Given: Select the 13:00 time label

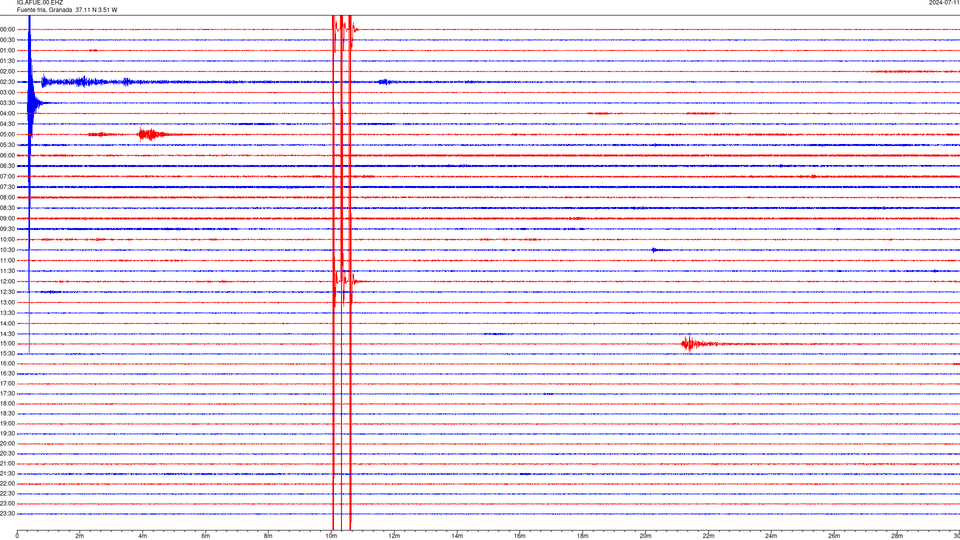Looking at the screenshot, I should [7, 302].
